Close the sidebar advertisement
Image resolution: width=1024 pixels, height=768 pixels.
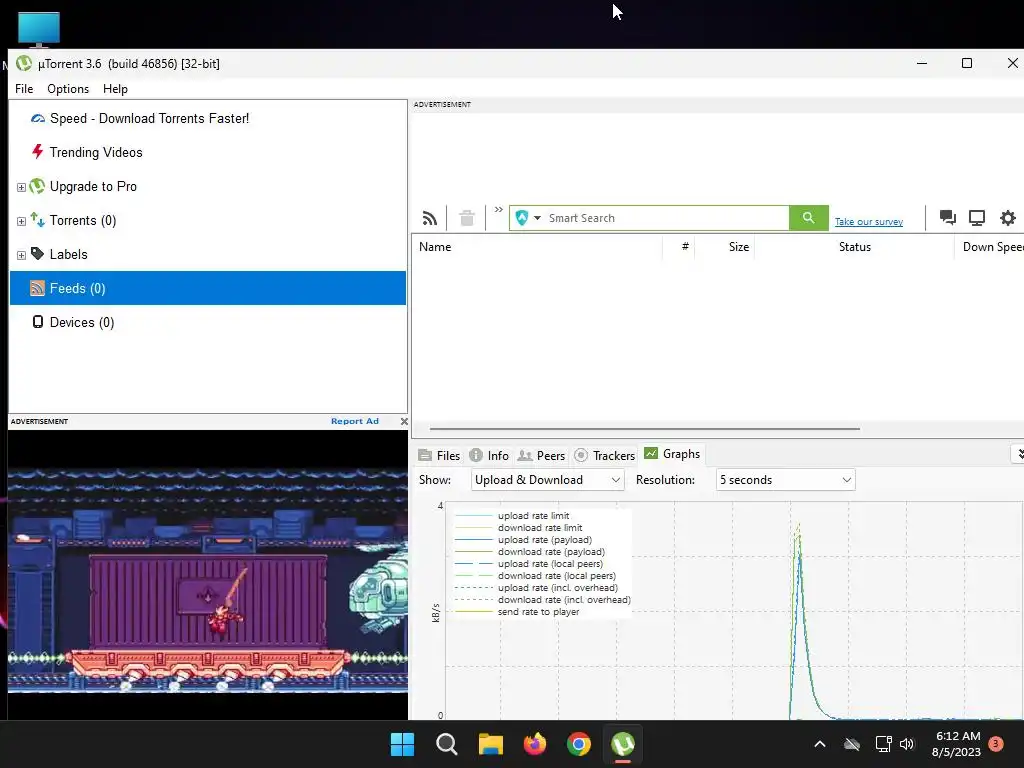click(404, 421)
